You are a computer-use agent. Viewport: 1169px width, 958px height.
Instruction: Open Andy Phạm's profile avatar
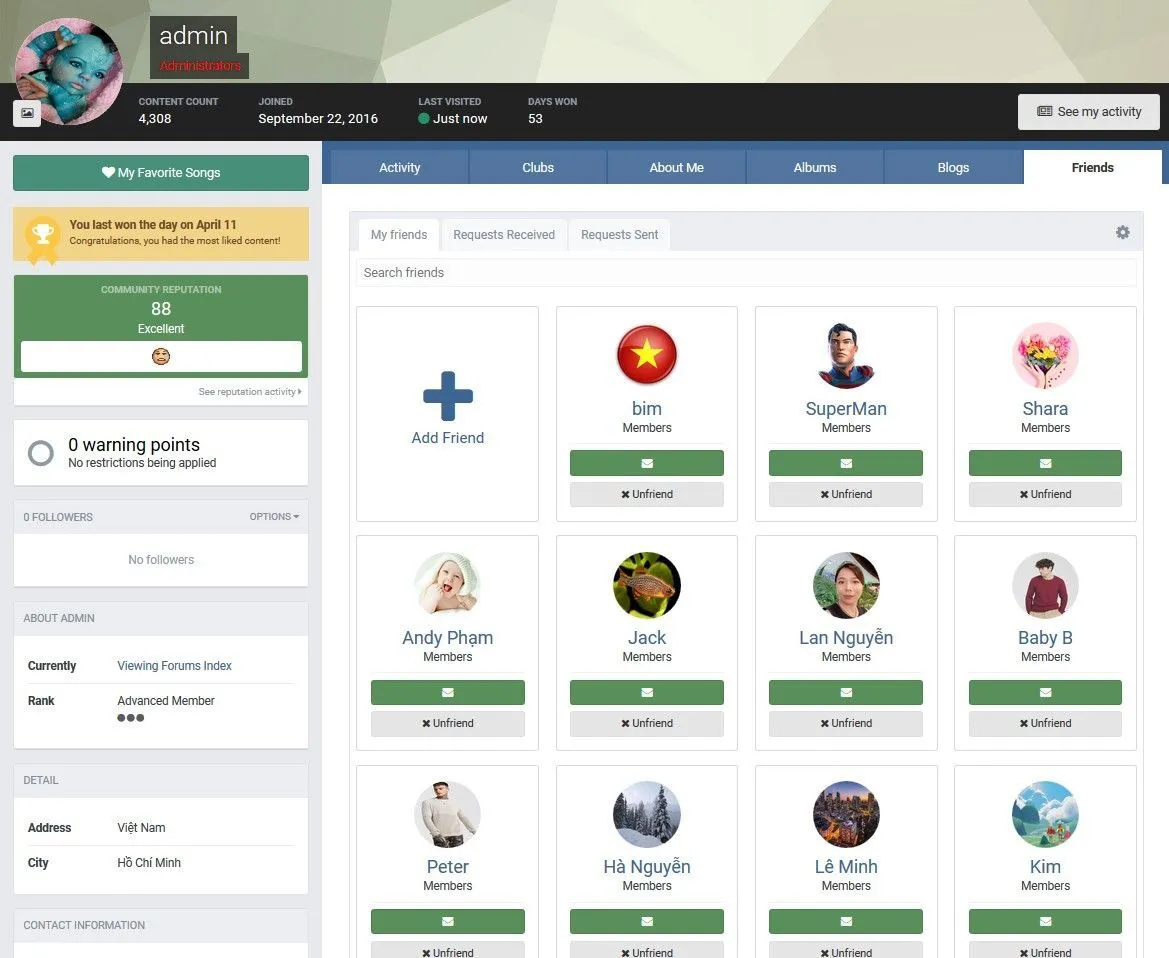click(x=447, y=585)
